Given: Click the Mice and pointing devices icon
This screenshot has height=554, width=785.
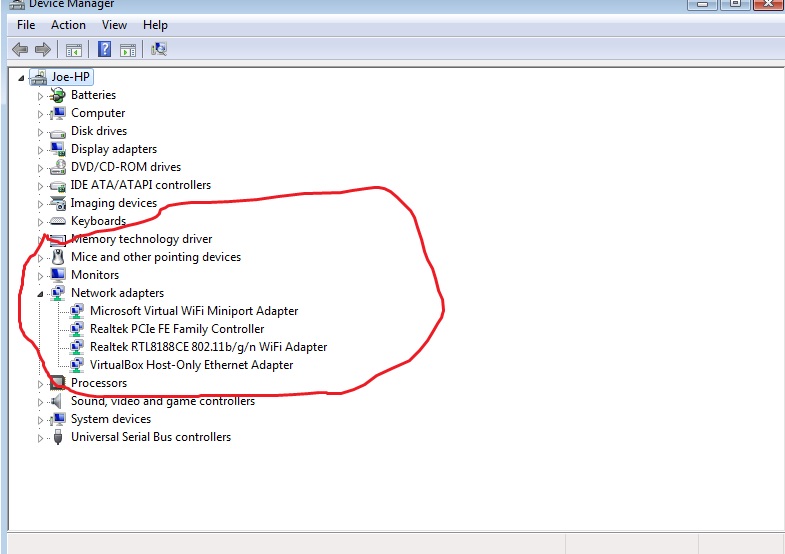Looking at the screenshot, I should [x=58, y=257].
